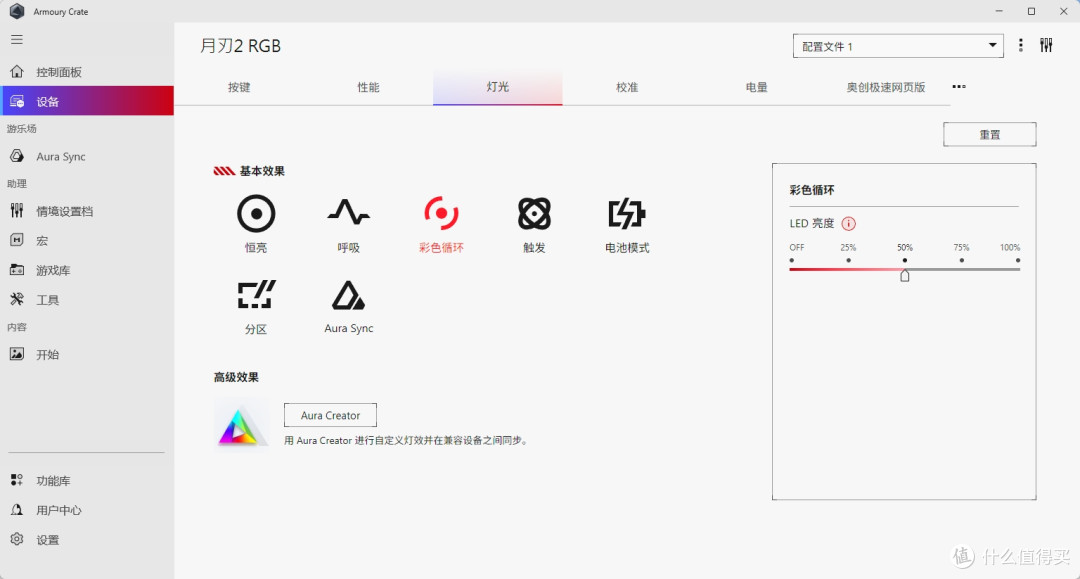Select the 彩色循环 color cycle effect icon

pos(441,213)
